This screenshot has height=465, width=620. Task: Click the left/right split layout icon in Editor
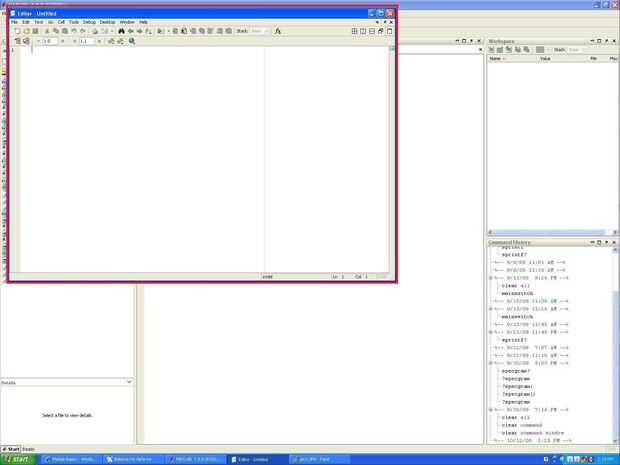[363, 31]
